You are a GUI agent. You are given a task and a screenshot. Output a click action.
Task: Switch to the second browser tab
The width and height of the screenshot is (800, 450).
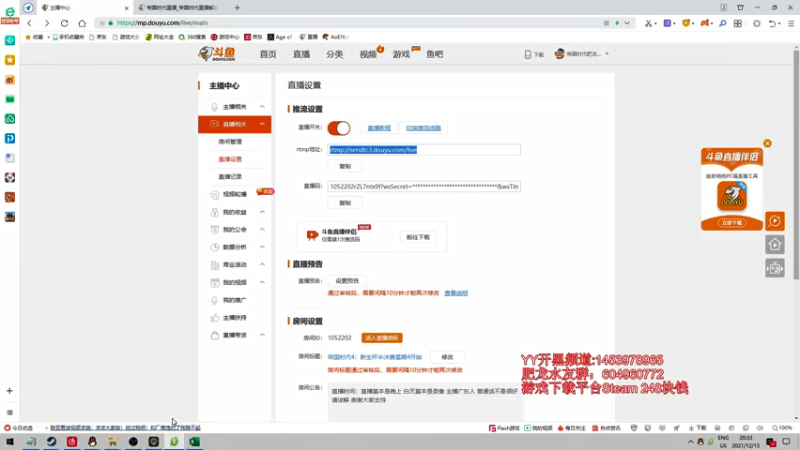pos(180,8)
